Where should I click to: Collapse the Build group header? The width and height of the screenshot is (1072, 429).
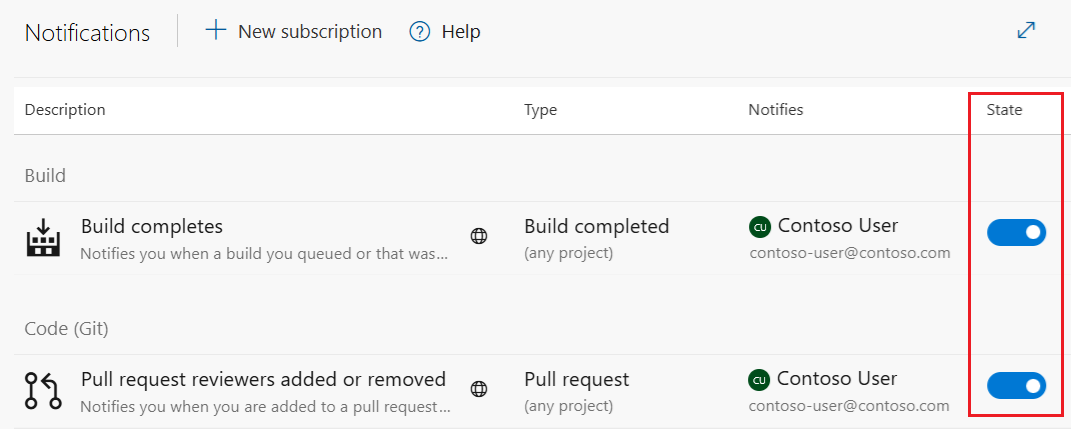[45, 176]
